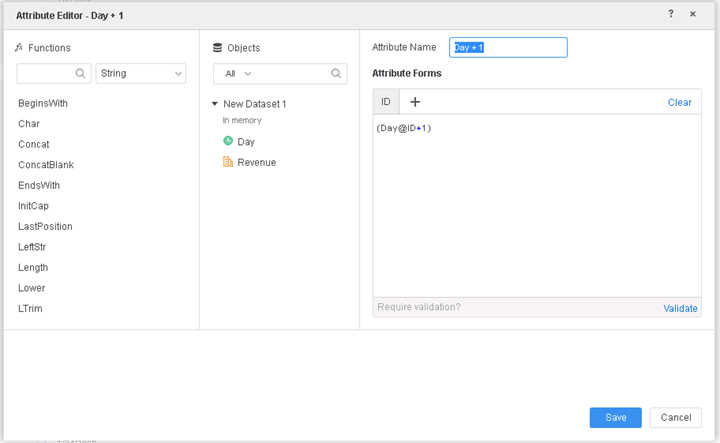Save the attribute
Screen dimensions: 720x443
tap(615, 417)
